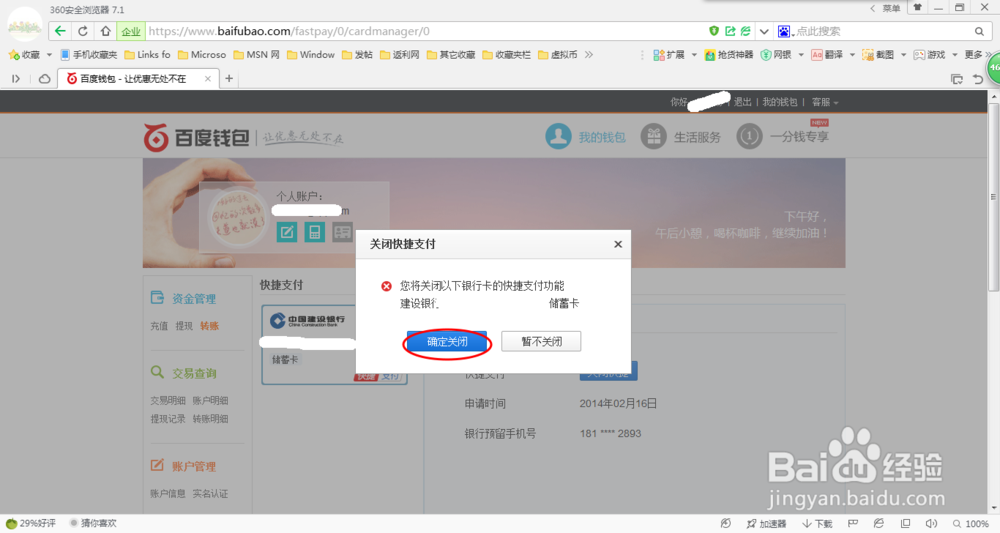Open the Links fo bookmark folder

pos(147,55)
